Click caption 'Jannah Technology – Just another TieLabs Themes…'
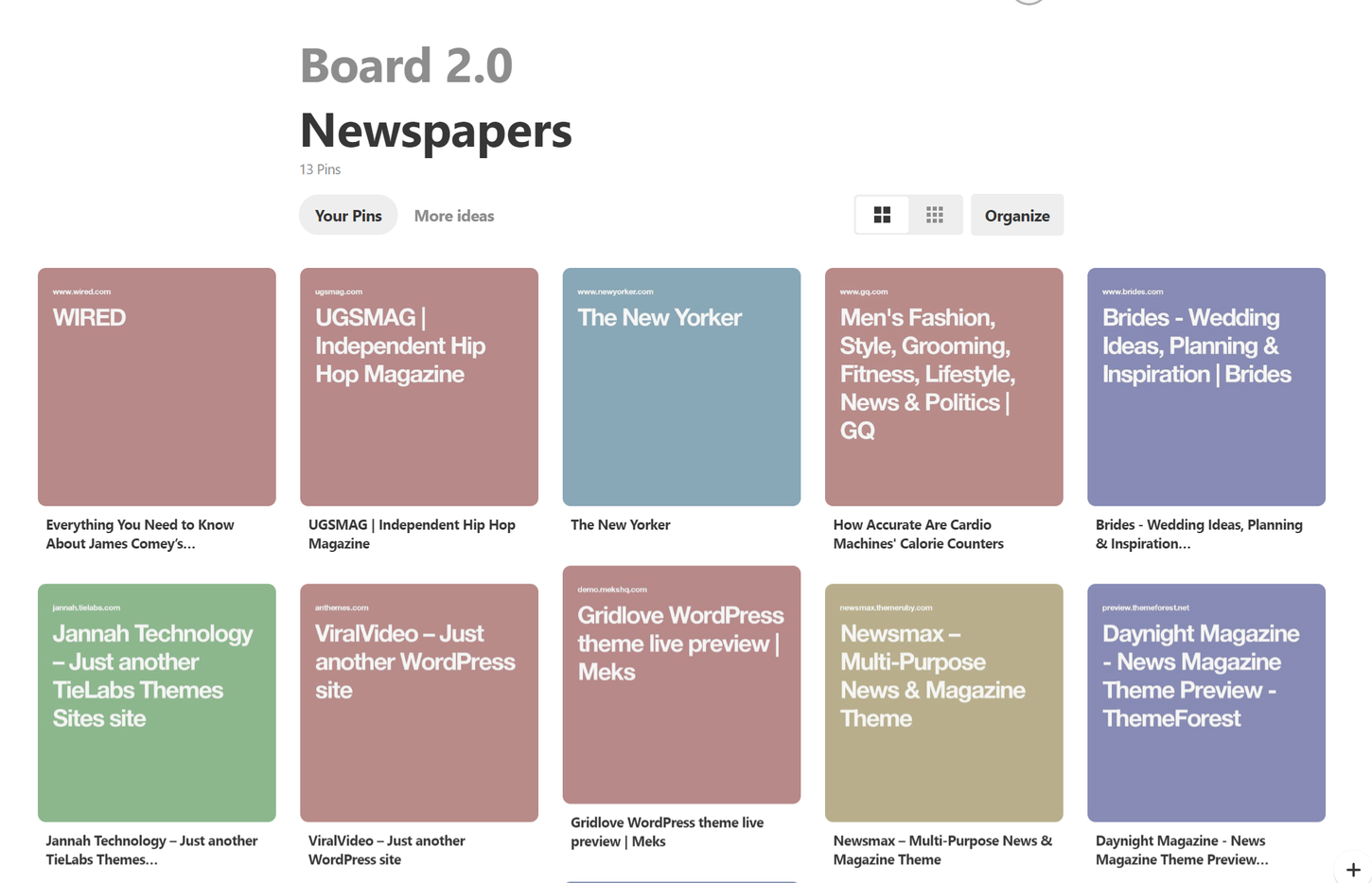The height and width of the screenshot is (883, 1372). 151,850
